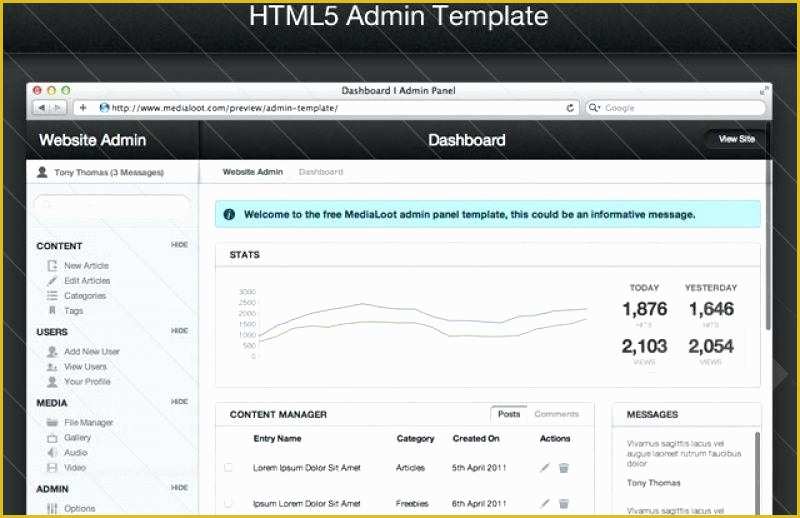Click the Website Admin header title
Viewport: 800px width, 518px height.
point(92,140)
